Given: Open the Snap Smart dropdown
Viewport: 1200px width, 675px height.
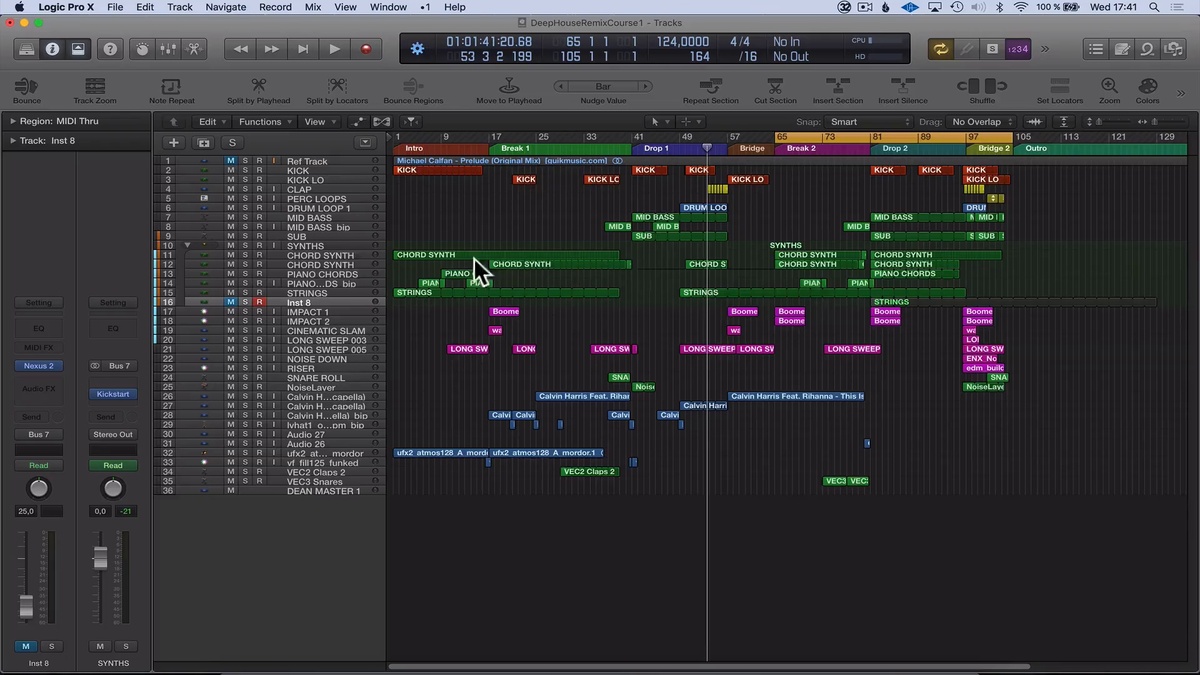Looking at the screenshot, I should 870,122.
